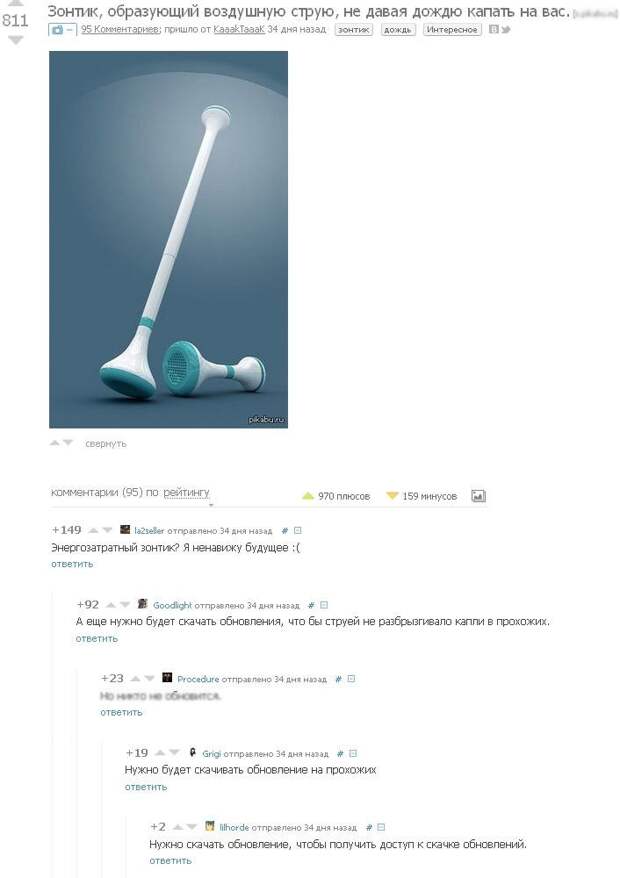This screenshot has height=878, width=620.
Task: Click the VK share icon beside tags
Action: click(x=493, y=30)
